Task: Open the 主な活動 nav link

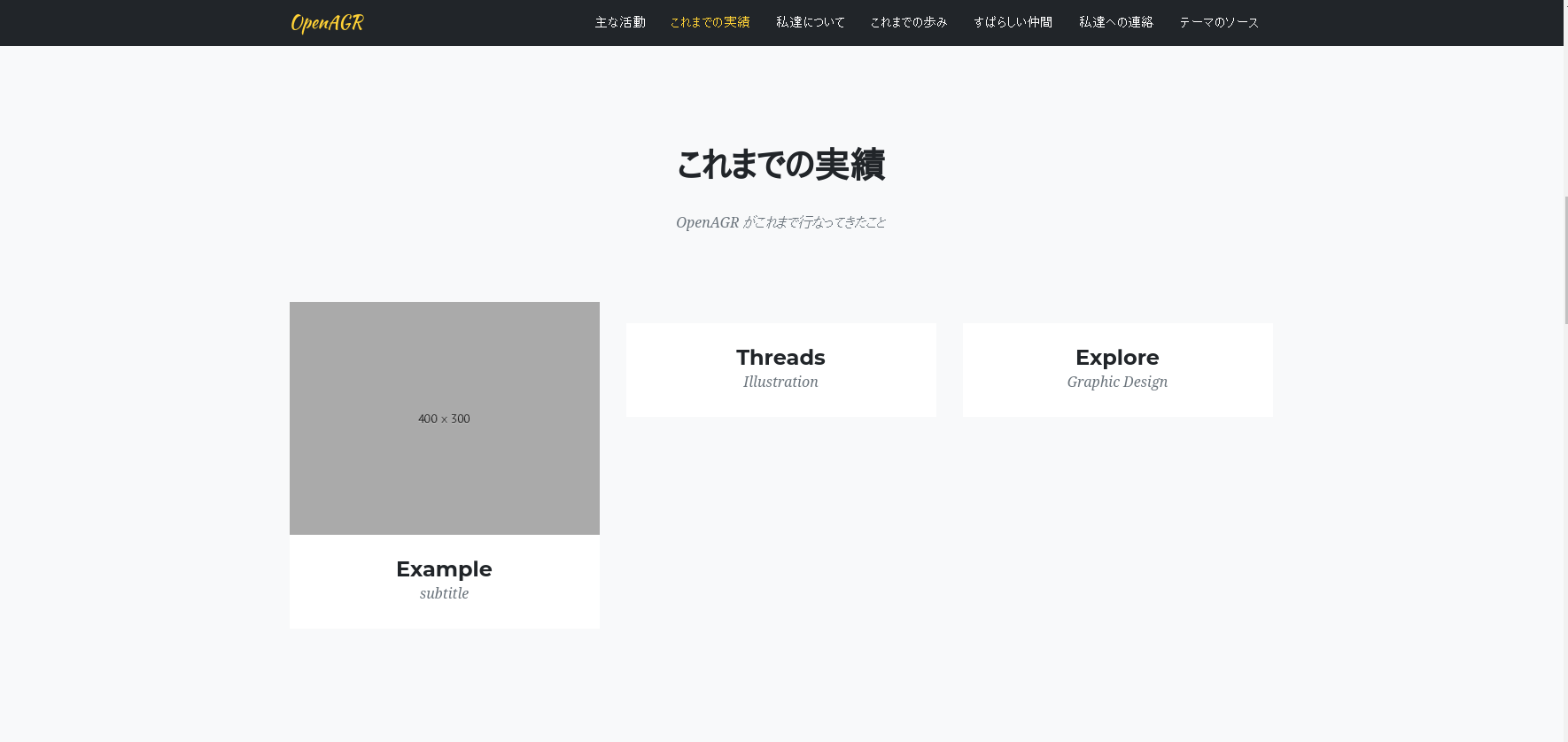Action: [620, 22]
